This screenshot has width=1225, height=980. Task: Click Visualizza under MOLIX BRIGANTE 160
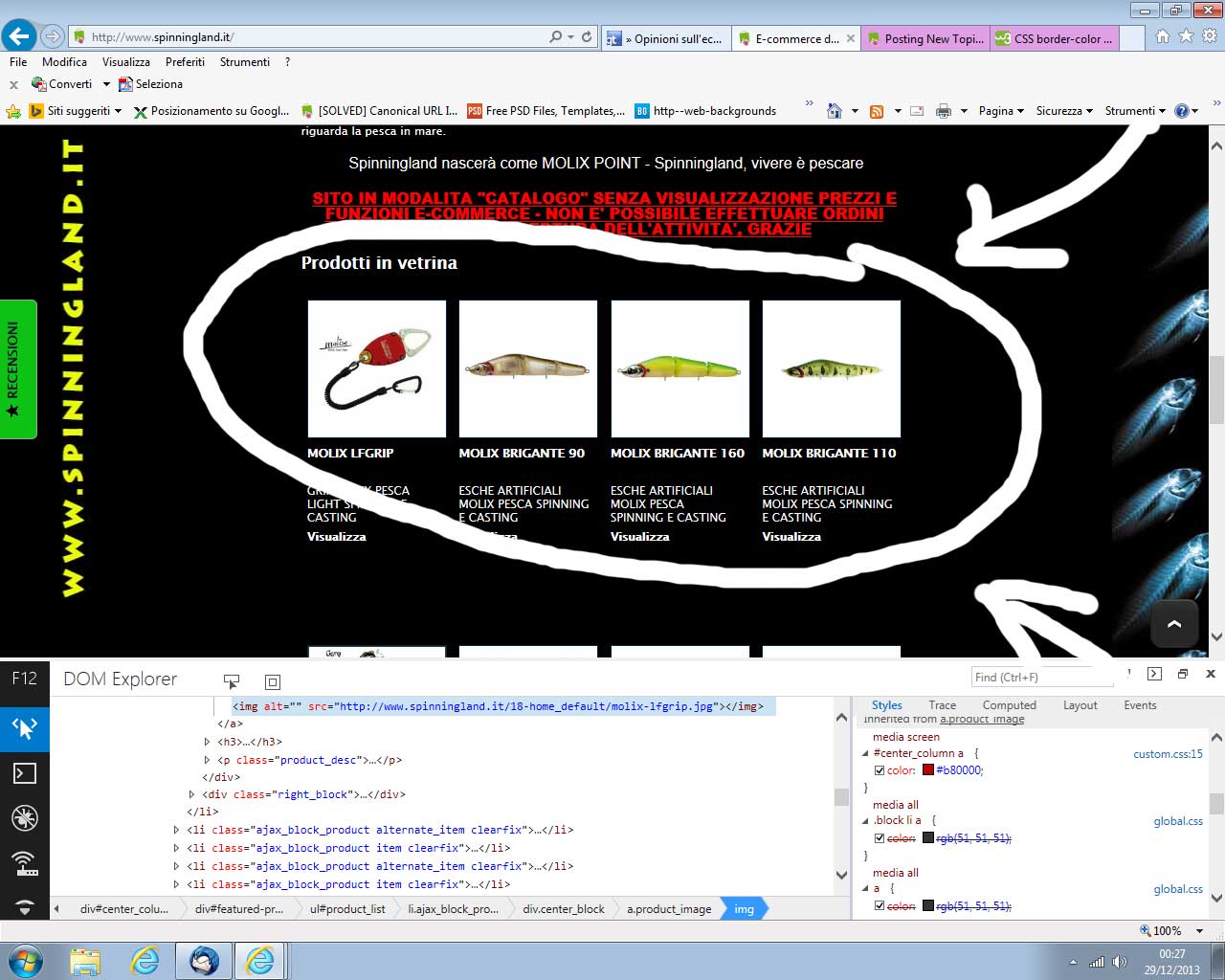tap(639, 537)
